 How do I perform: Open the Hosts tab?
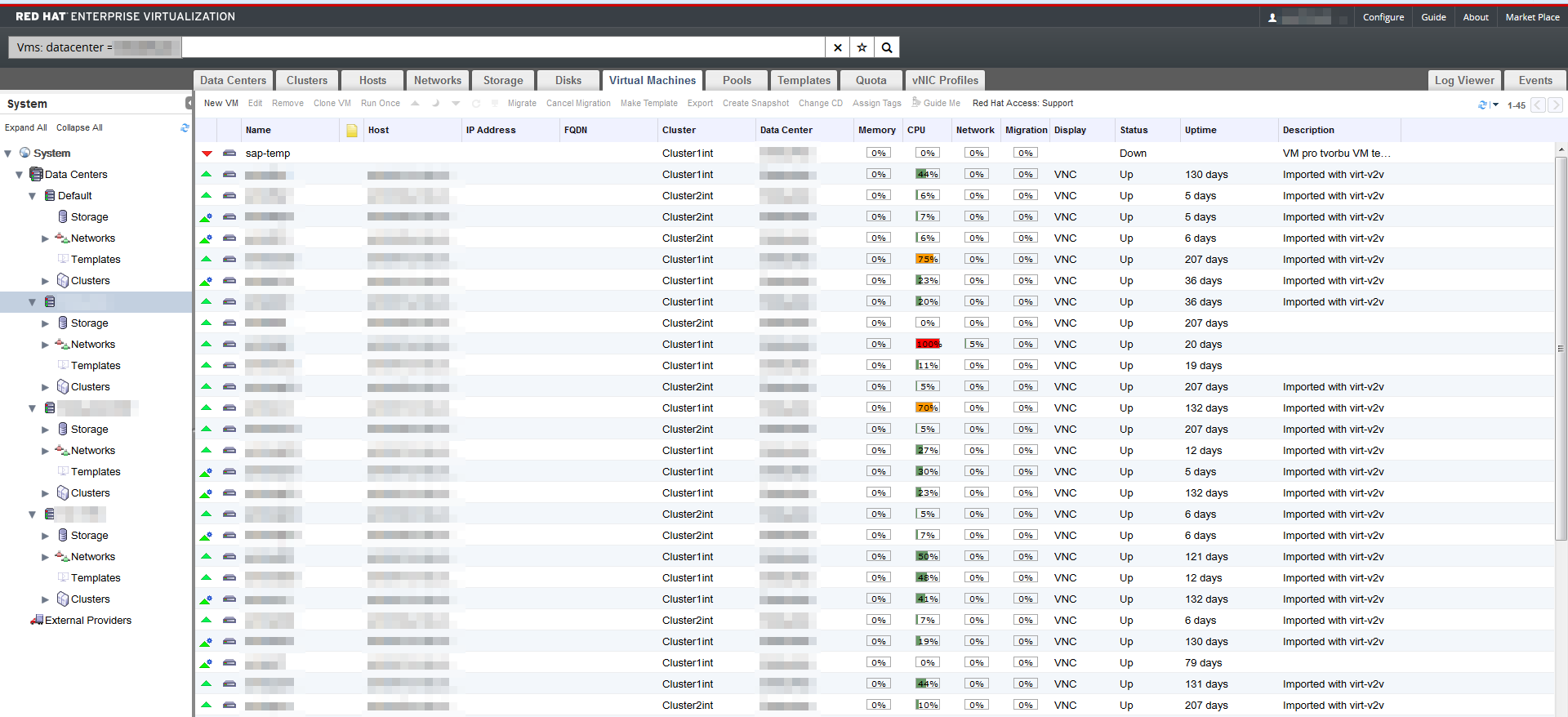(372, 80)
